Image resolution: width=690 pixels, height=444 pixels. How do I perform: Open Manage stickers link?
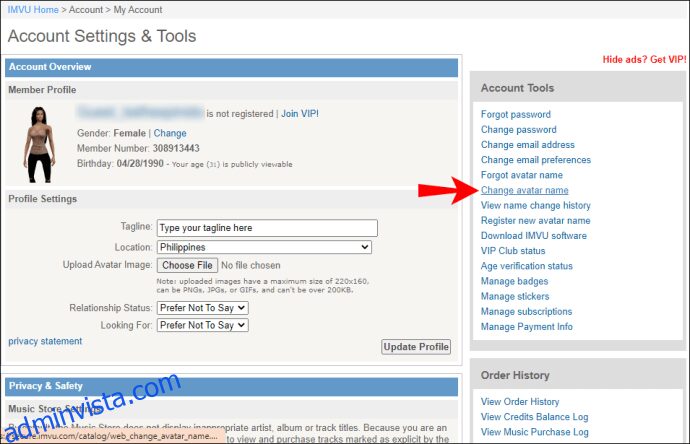515,297
